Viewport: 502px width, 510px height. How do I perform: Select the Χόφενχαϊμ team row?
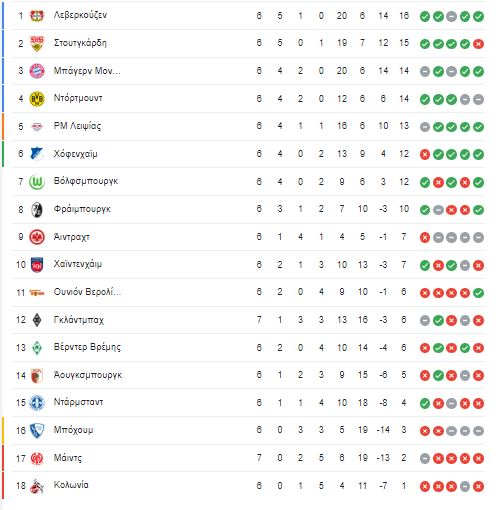tap(248, 154)
